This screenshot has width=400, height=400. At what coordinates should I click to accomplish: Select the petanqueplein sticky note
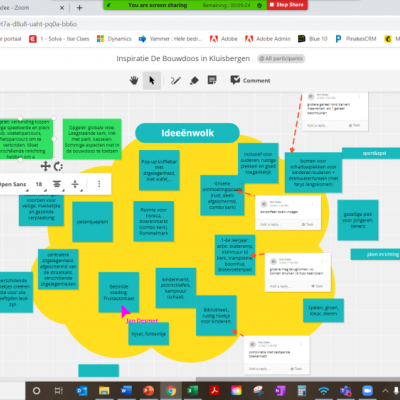(x=92, y=222)
